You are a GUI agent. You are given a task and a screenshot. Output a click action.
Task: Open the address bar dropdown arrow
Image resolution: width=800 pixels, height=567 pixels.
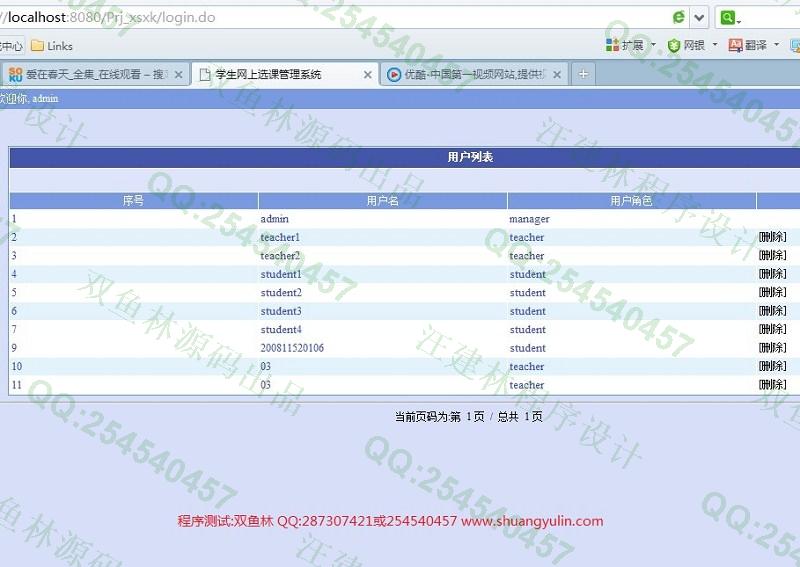coord(699,18)
